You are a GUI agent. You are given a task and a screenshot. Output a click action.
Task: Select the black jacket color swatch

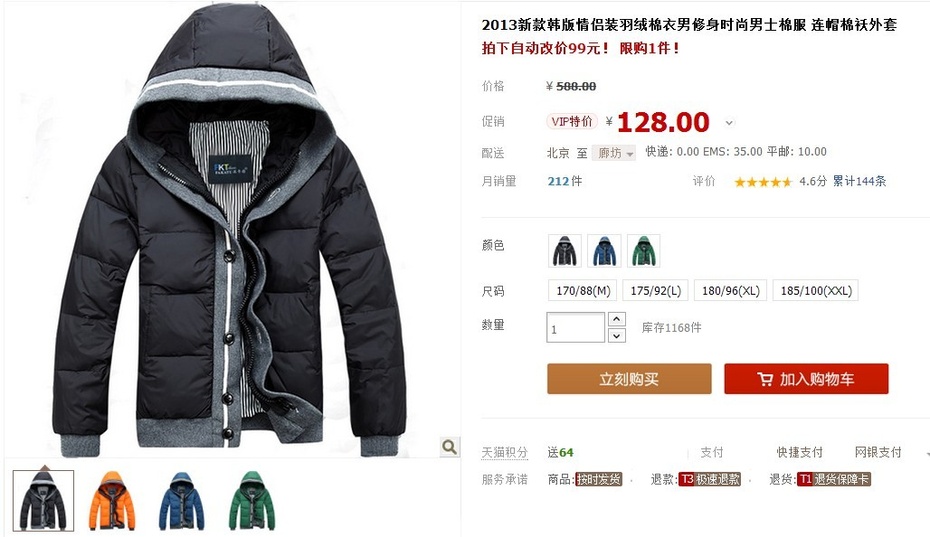pos(565,250)
